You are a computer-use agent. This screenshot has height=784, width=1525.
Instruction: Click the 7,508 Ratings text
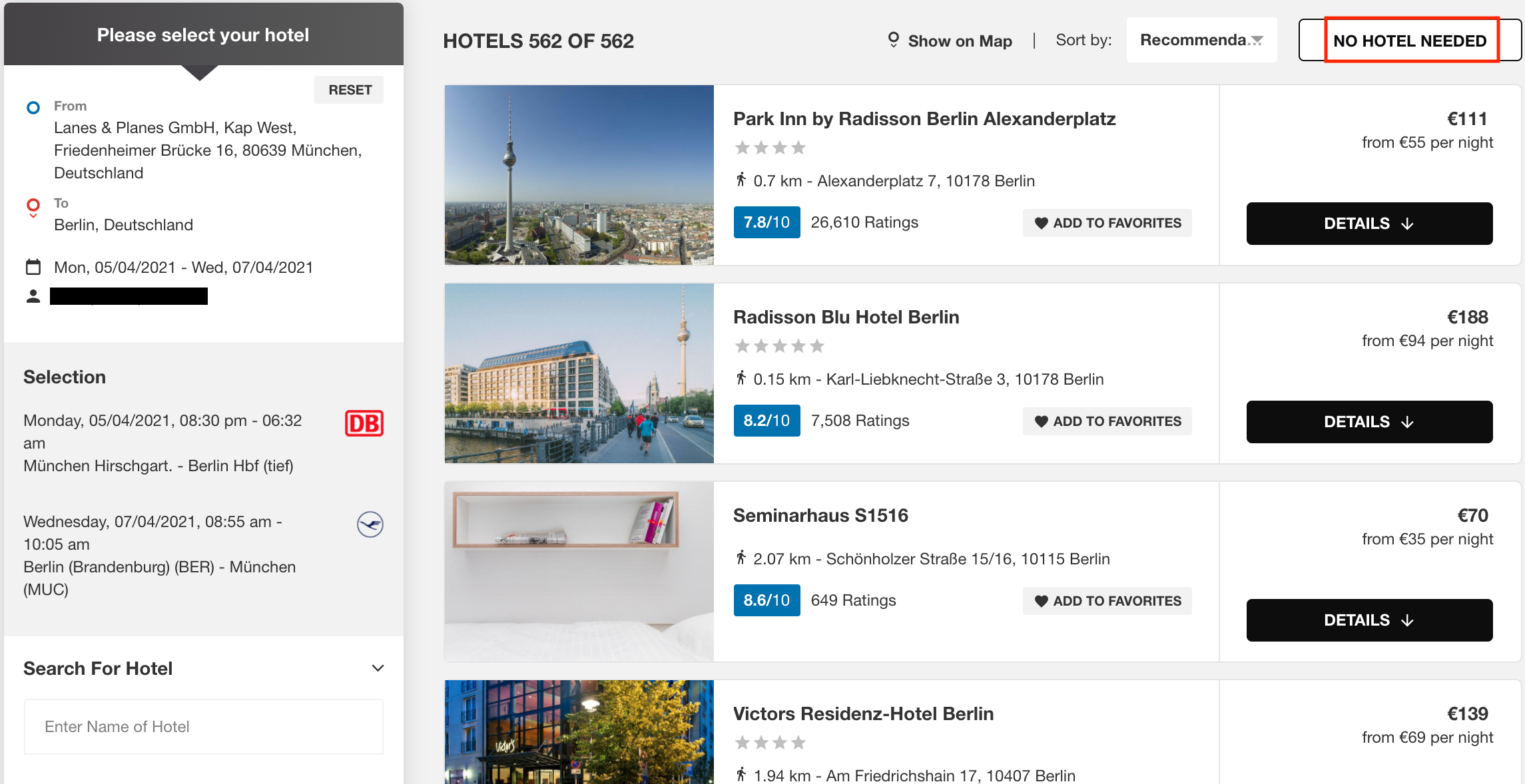[860, 421]
